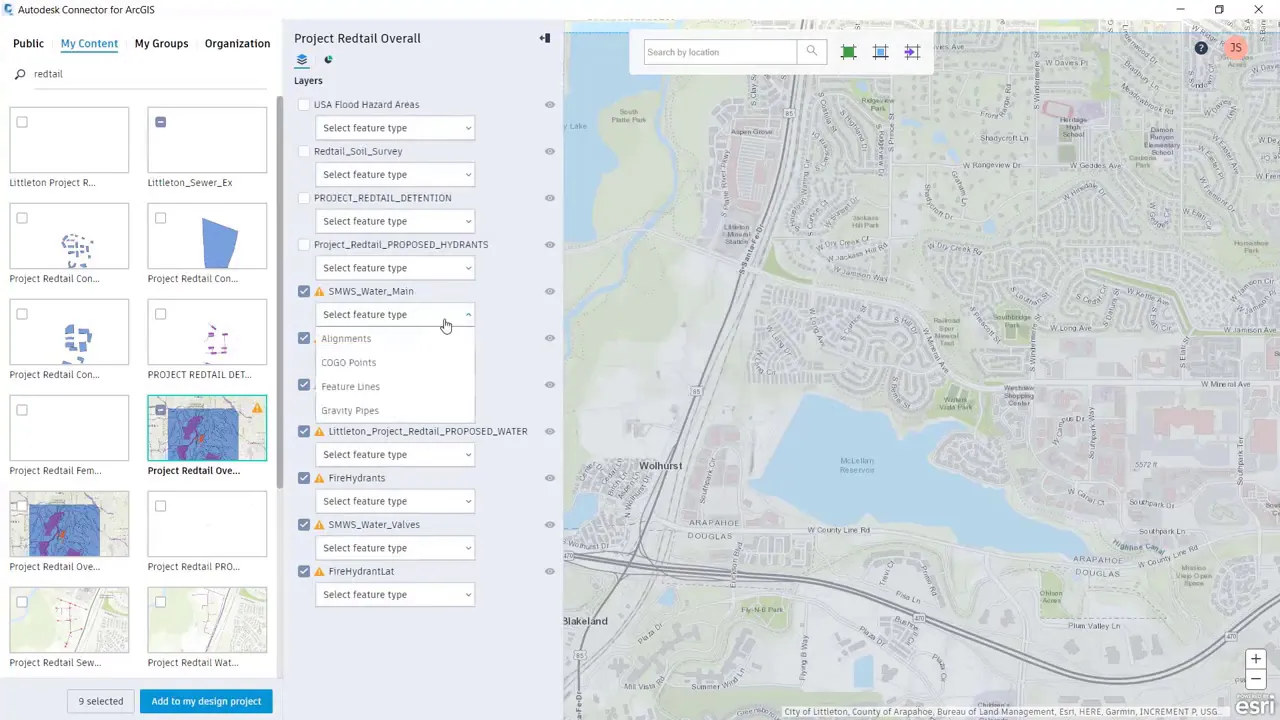Image resolution: width=1280 pixels, height=720 pixels.
Task: Select the Project Redtail Sew... thumbnail
Action: (69, 620)
